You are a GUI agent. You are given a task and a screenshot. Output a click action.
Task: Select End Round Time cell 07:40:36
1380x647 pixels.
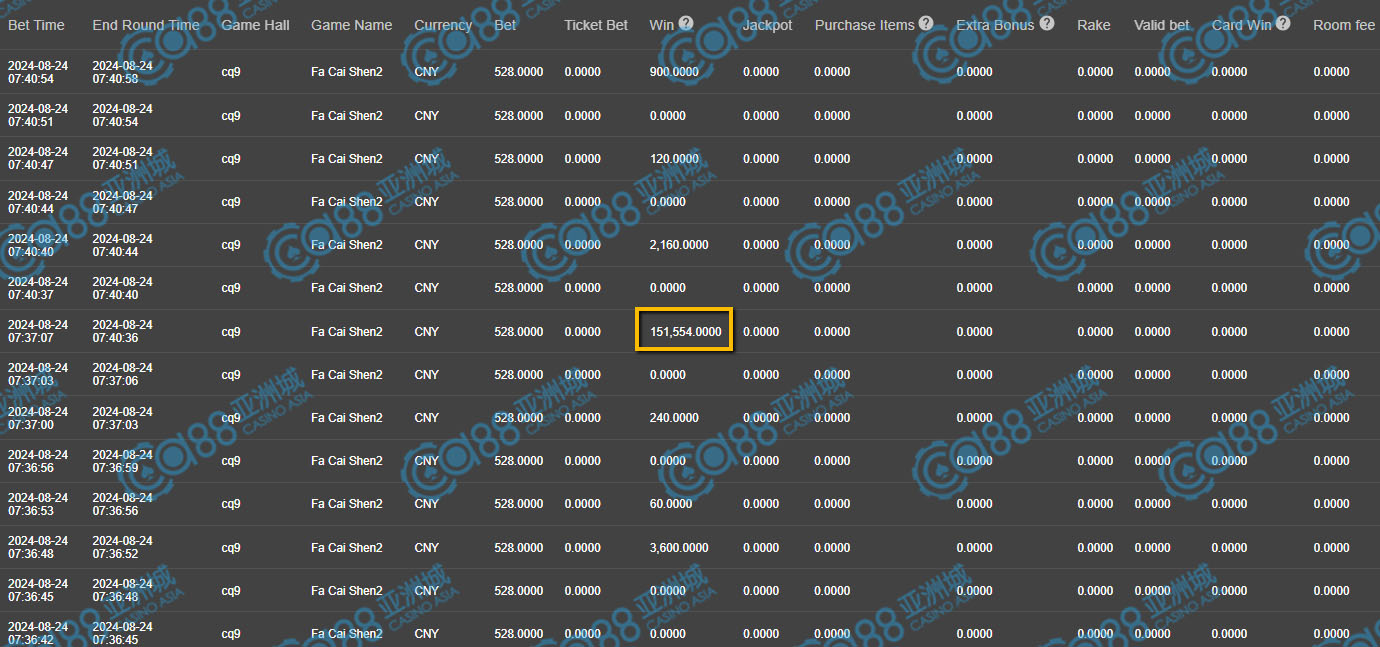click(x=122, y=332)
